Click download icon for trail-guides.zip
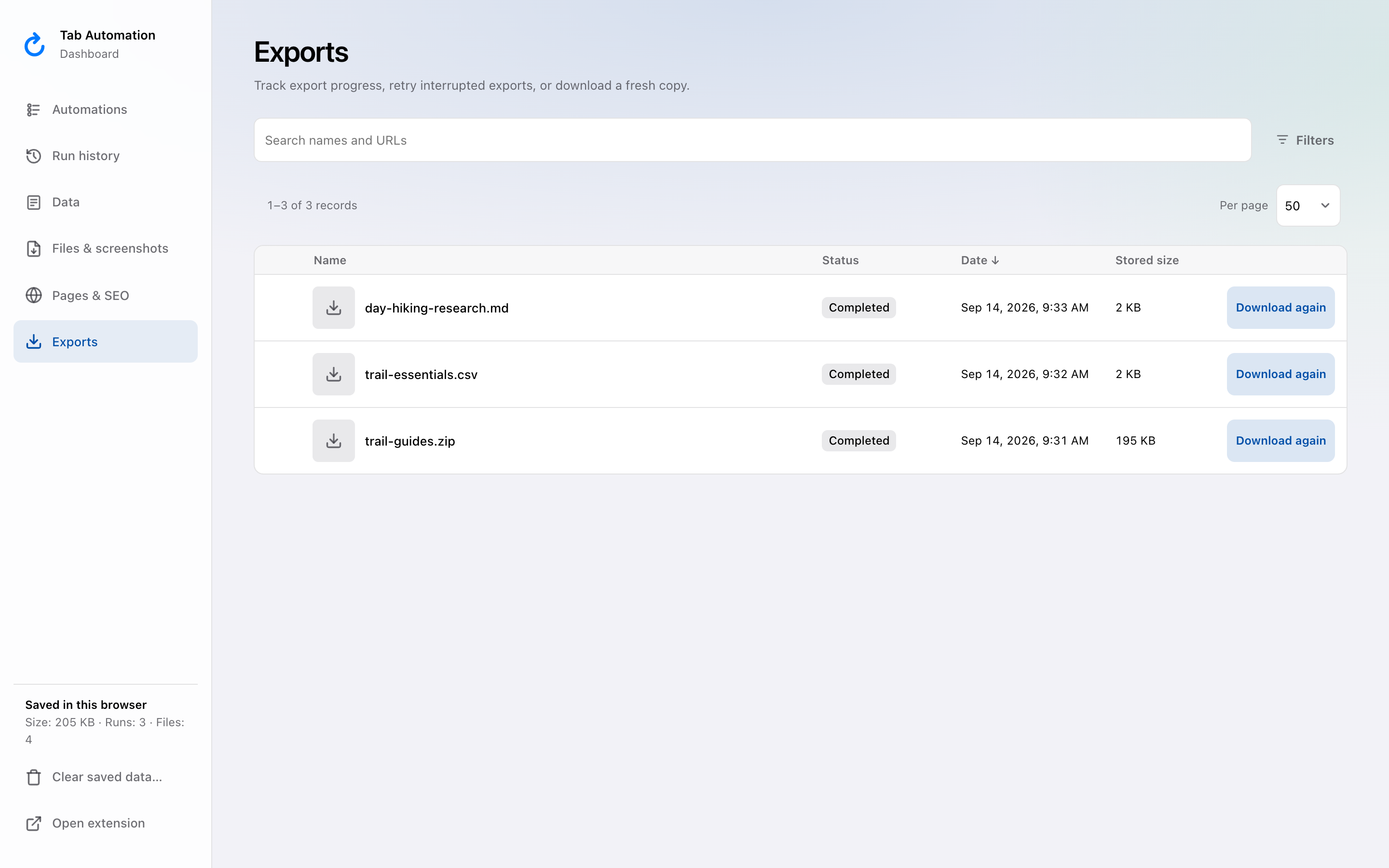This screenshot has height=868, width=1389. pyautogui.click(x=333, y=441)
